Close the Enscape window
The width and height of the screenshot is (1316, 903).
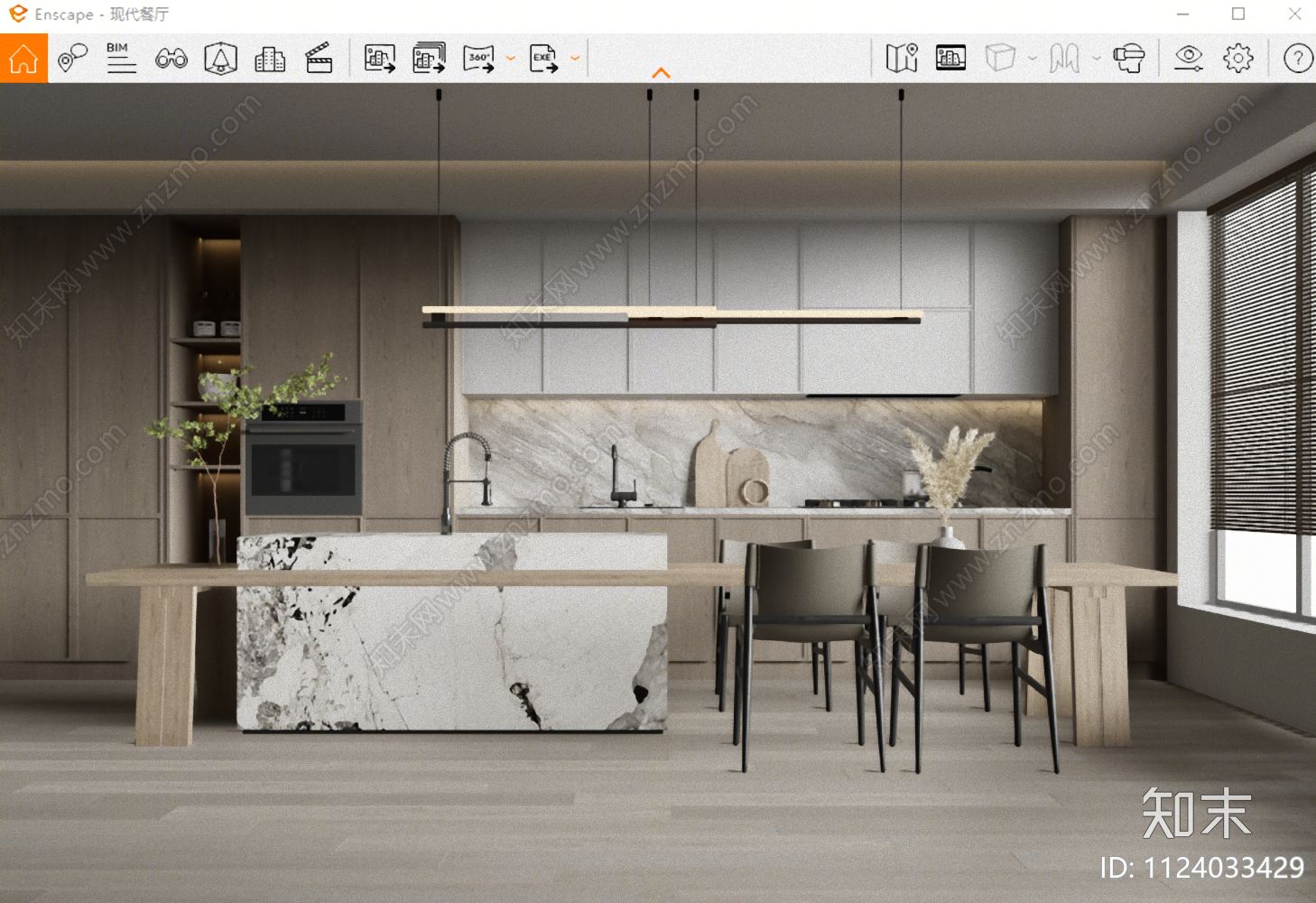click(1294, 14)
